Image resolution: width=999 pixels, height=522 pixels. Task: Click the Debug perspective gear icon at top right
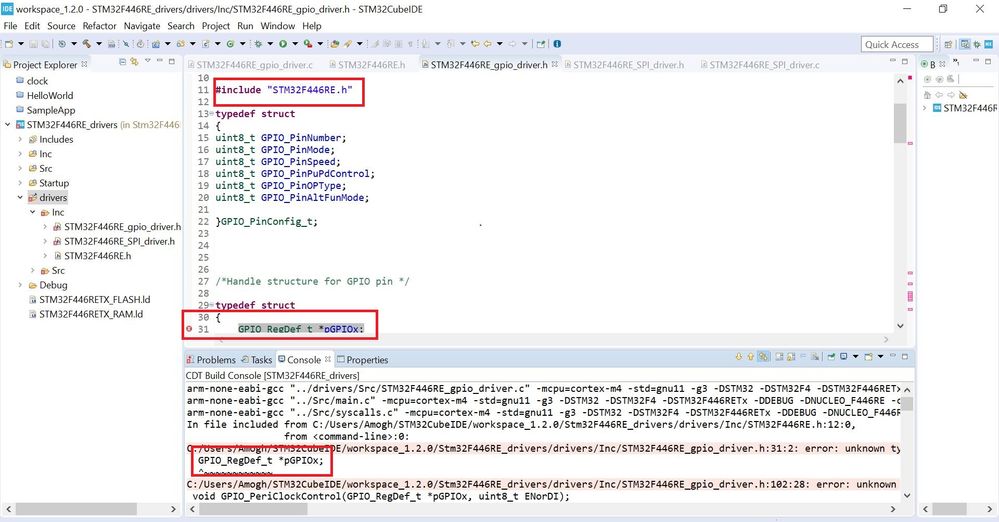click(977, 44)
